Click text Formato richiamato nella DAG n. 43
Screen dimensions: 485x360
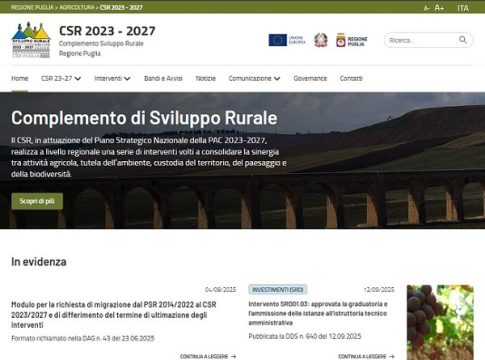(x=83, y=338)
